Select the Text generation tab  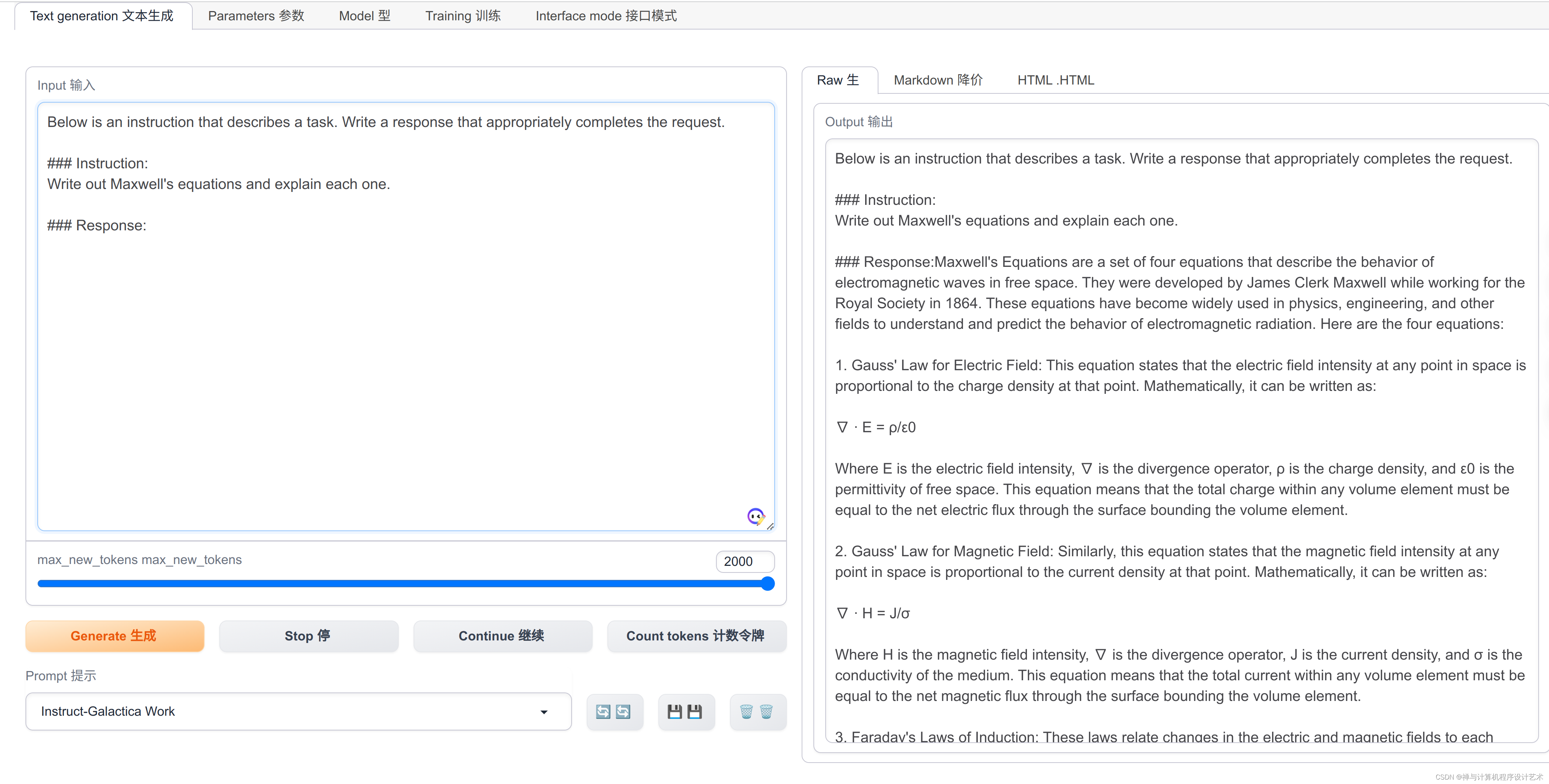pos(102,16)
